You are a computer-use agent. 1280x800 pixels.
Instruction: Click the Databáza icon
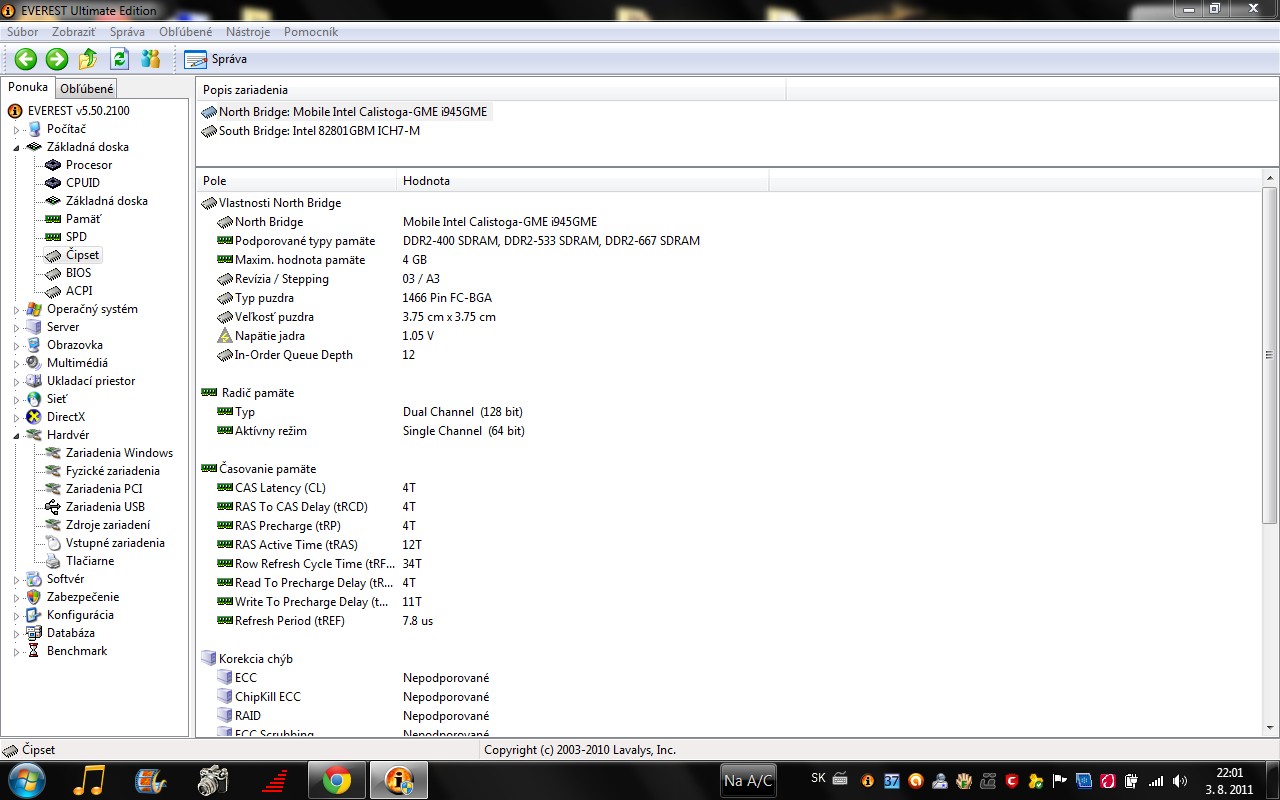(34, 633)
